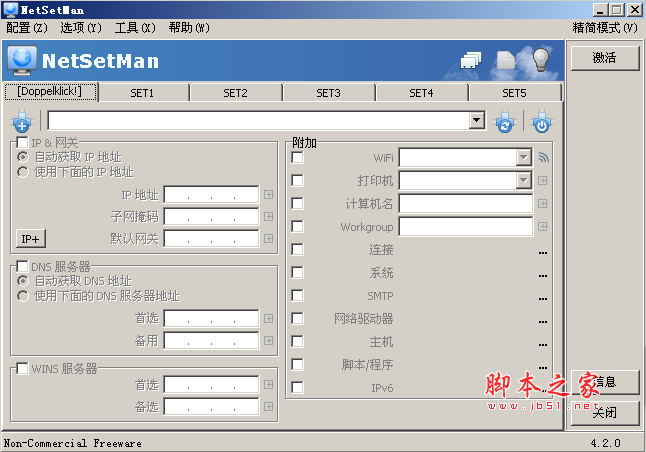Click the IP+ button
The height and width of the screenshot is (452, 646).
pyautogui.click(x=30, y=239)
